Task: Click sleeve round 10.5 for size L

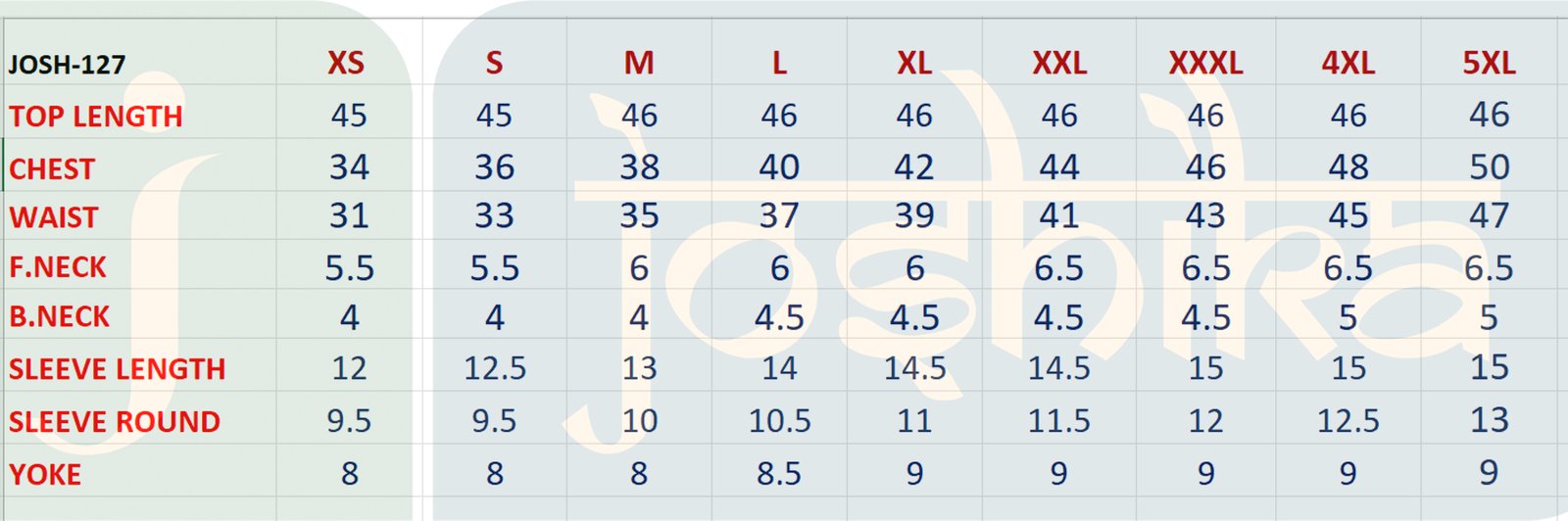Action: 779,421
